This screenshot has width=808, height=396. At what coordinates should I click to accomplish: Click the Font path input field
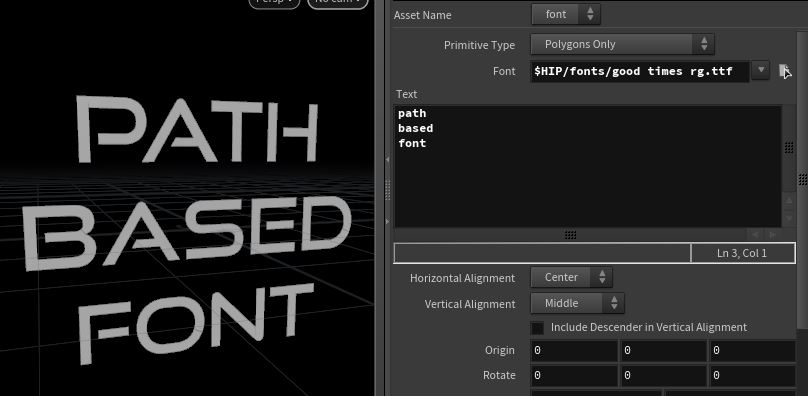[639, 71]
